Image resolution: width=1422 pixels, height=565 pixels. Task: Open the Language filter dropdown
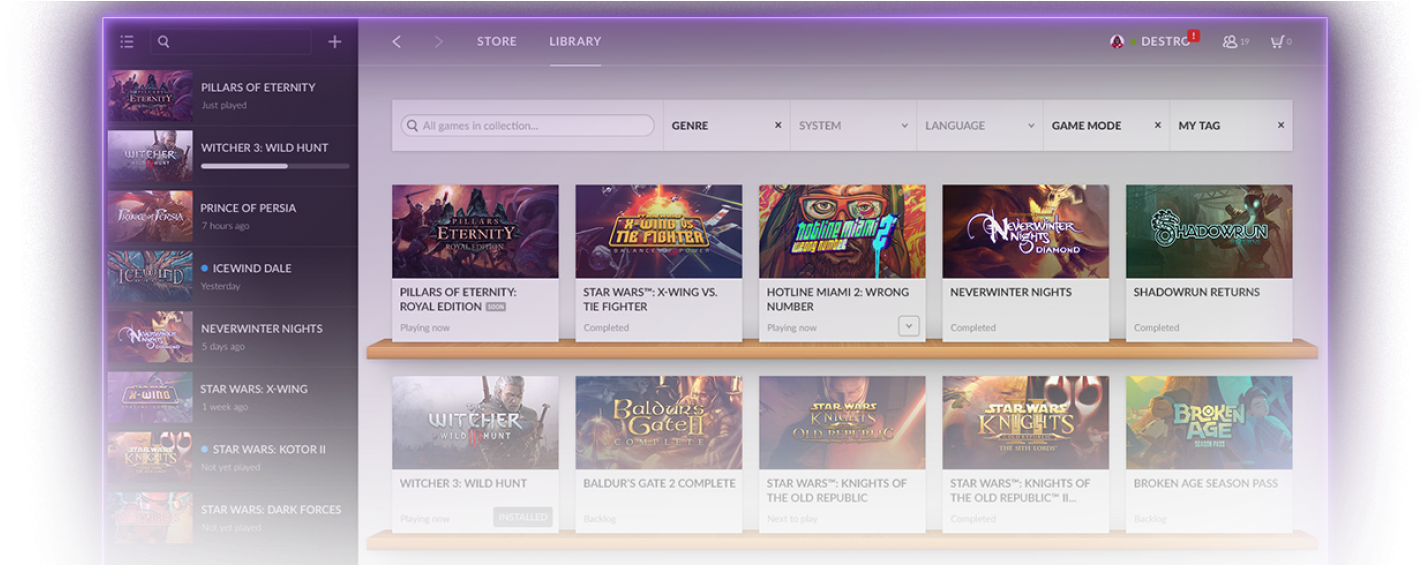coord(1031,126)
